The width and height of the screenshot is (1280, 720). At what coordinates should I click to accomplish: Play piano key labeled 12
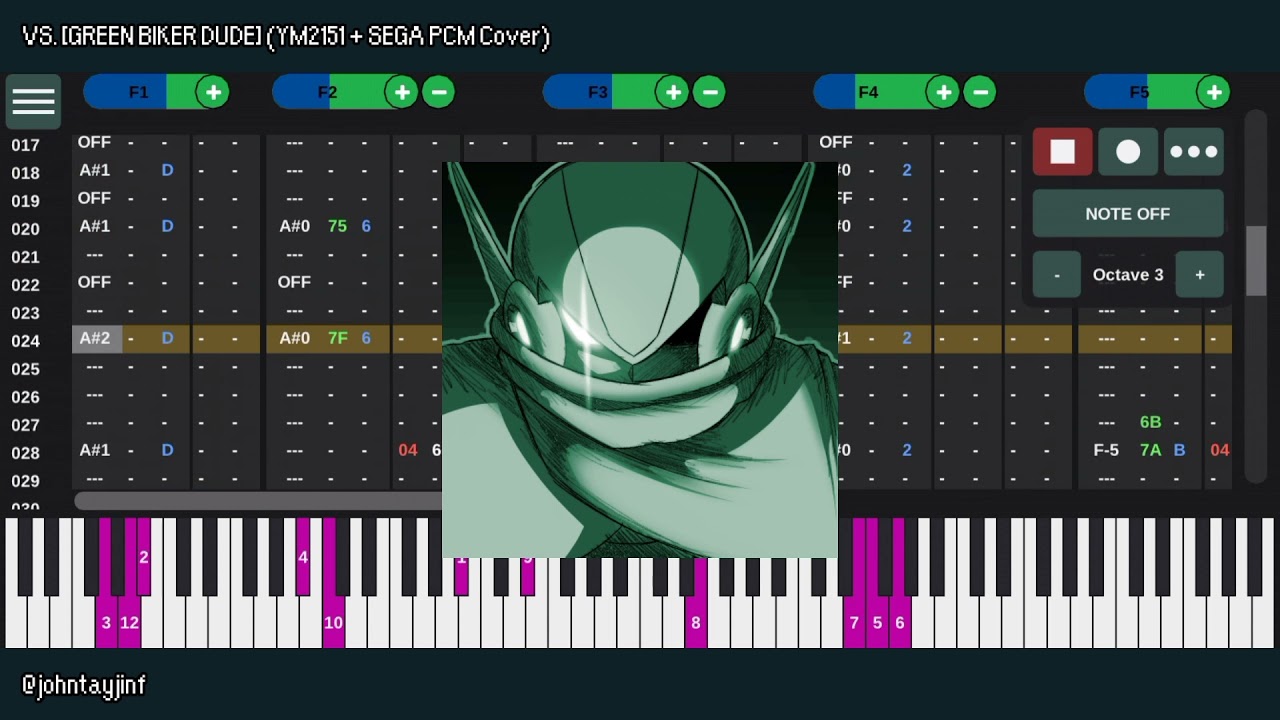tap(129, 623)
